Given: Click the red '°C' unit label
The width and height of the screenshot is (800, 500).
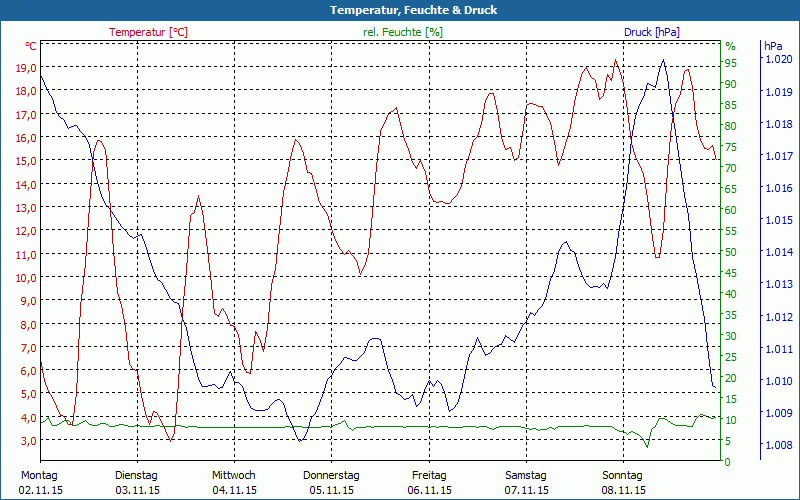Looking at the screenshot, I should pyautogui.click(x=30, y=46).
